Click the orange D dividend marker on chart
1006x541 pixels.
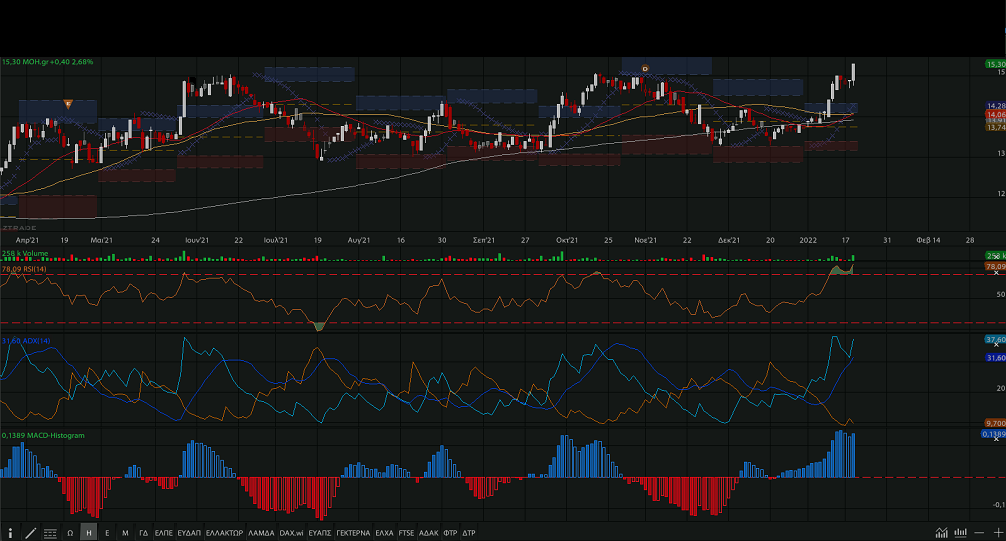(645, 68)
